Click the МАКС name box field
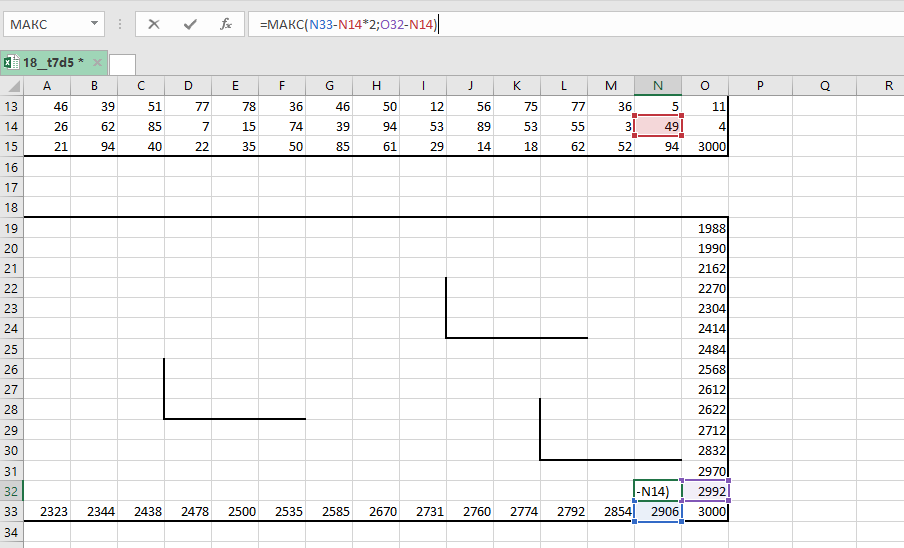 click(x=45, y=24)
